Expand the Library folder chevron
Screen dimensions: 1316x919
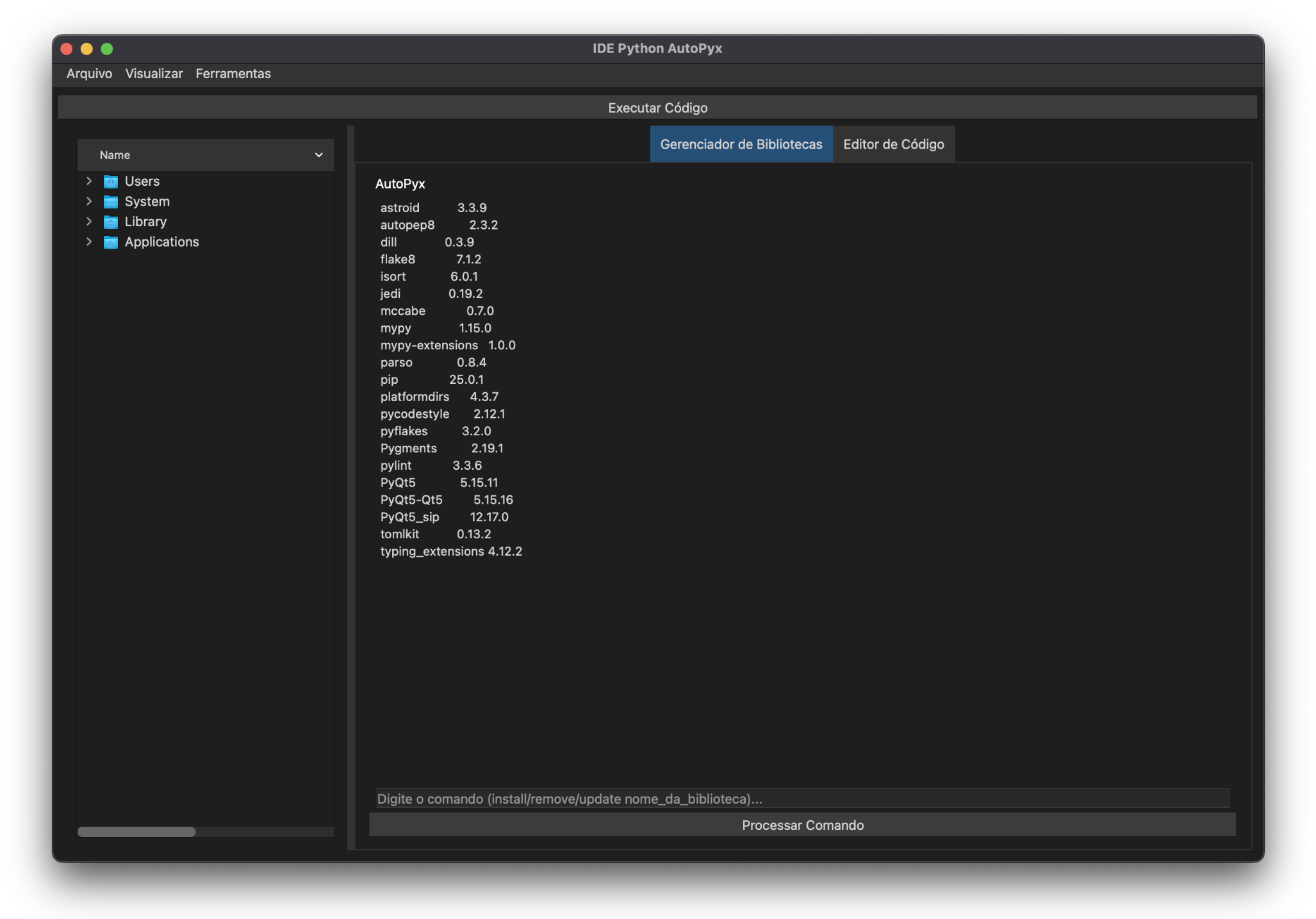tap(89, 222)
